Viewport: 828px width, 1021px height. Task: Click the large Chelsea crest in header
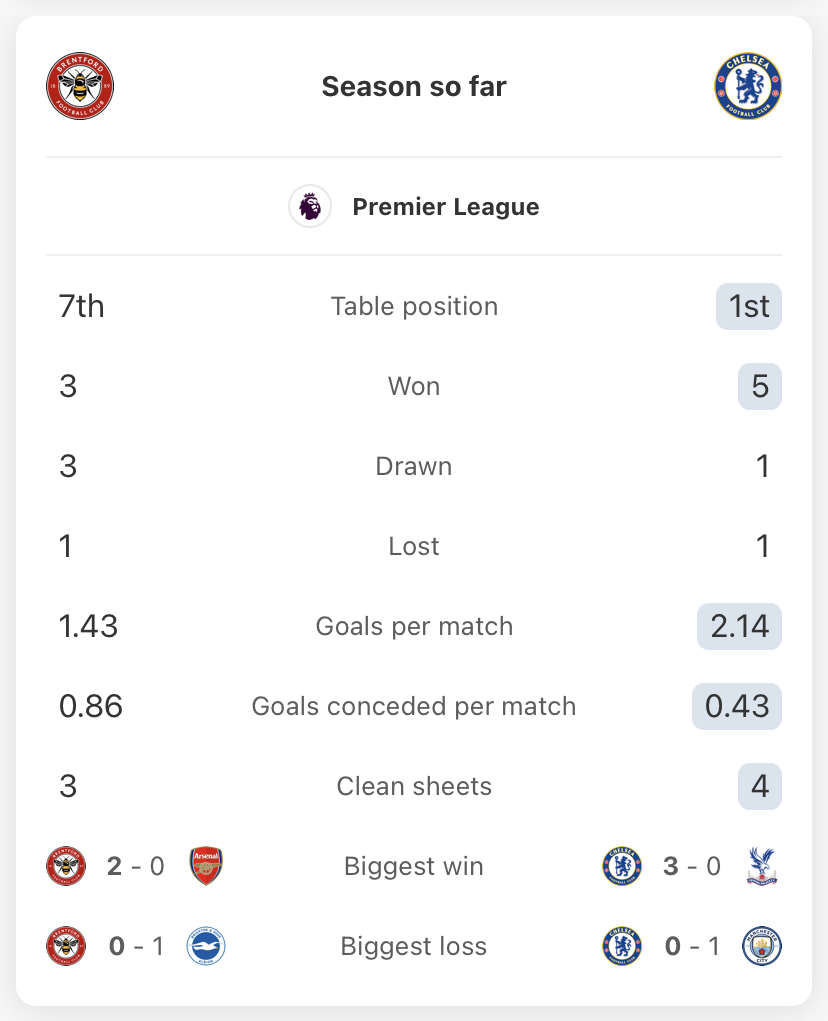point(748,86)
